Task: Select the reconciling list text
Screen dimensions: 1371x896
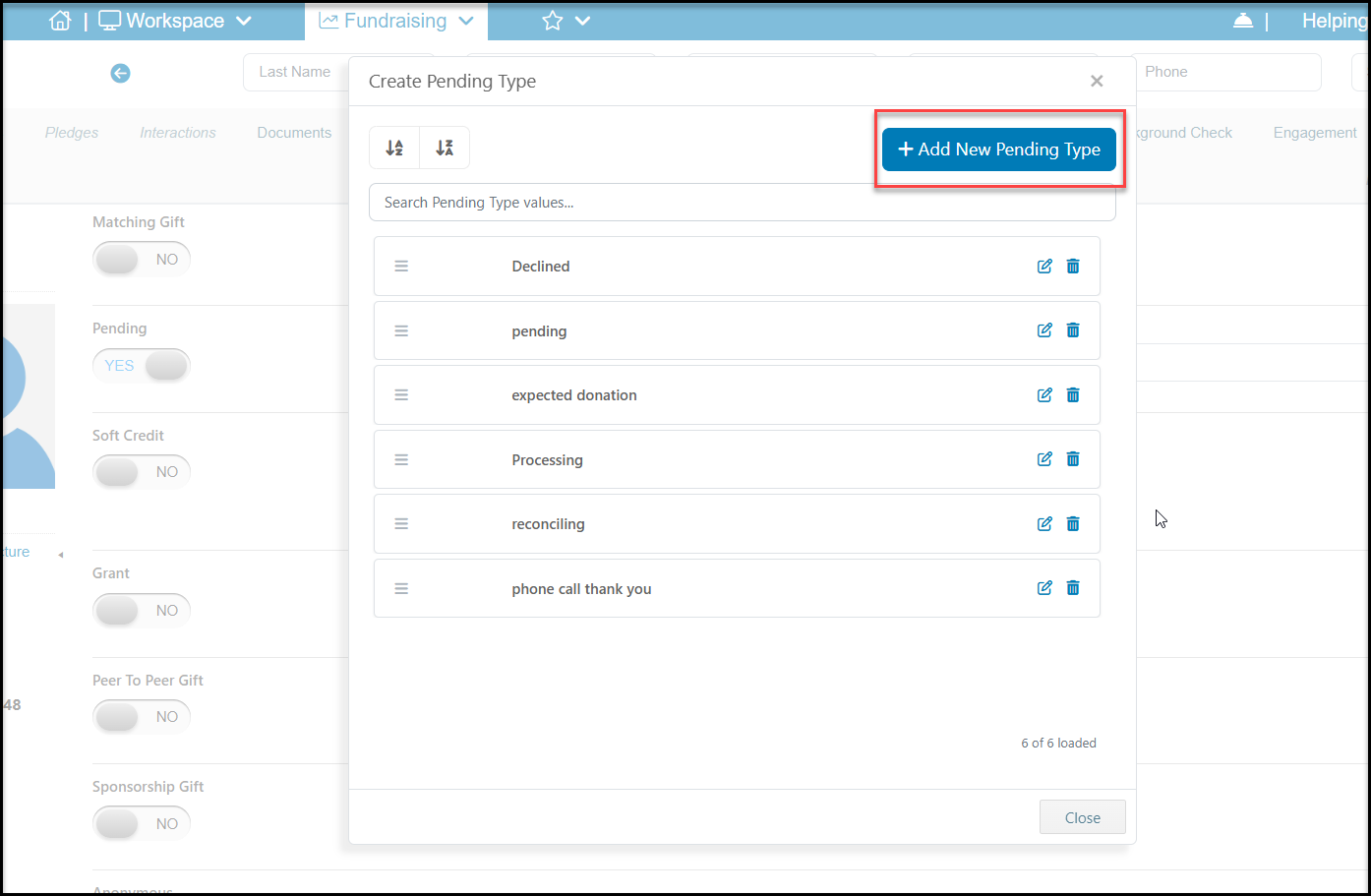Action: (x=548, y=524)
